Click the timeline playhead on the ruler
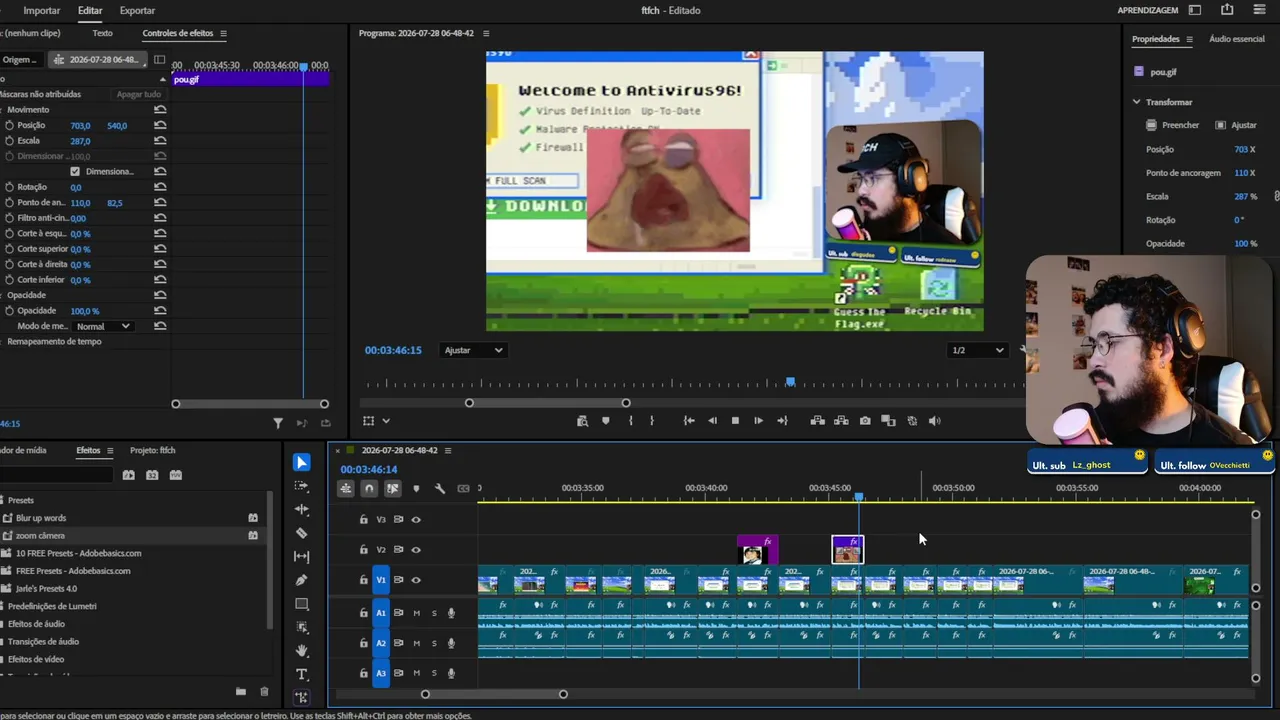 pyautogui.click(x=858, y=496)
